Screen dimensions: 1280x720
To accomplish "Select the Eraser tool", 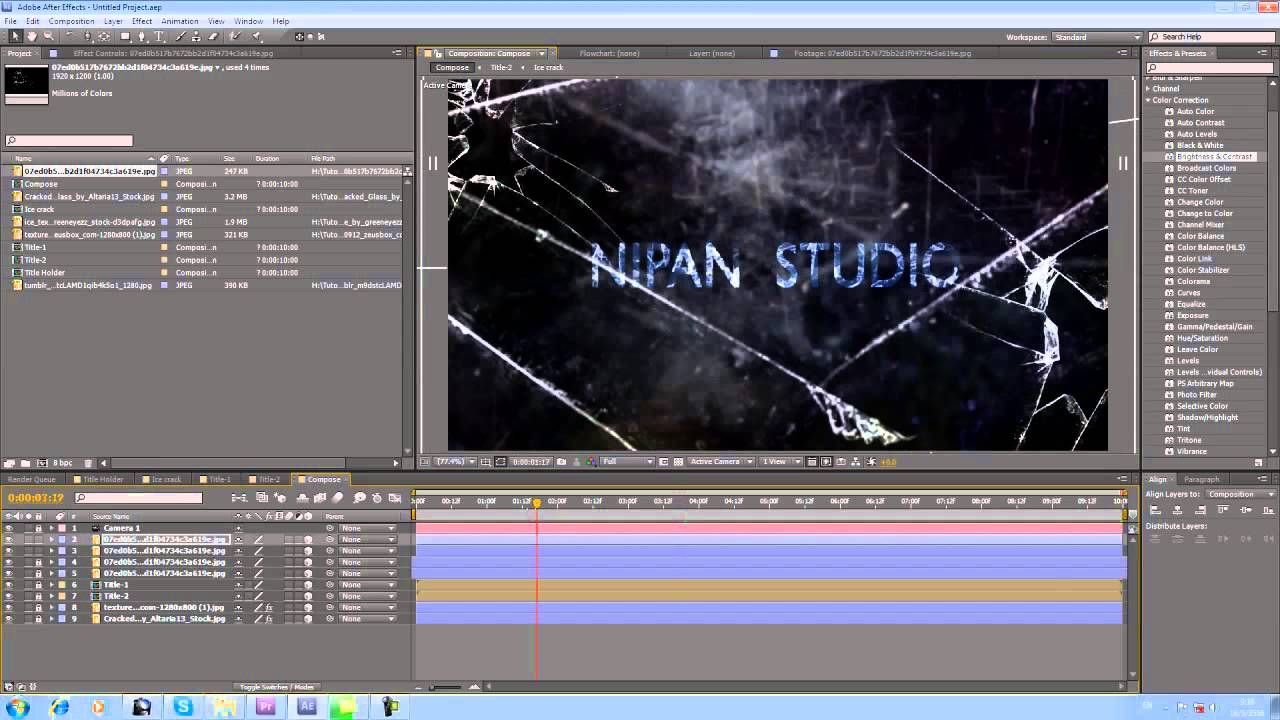I will (x=213, y=36).
